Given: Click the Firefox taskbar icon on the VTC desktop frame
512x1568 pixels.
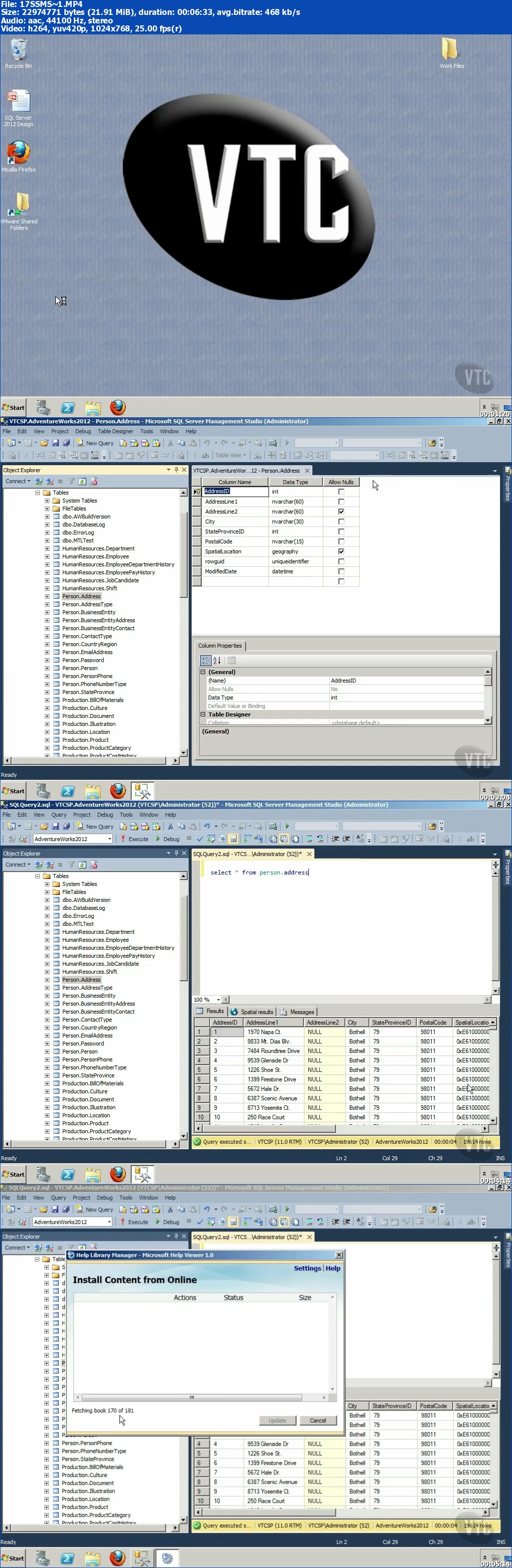Looking at the screenshot, I should tap(118, 407).
